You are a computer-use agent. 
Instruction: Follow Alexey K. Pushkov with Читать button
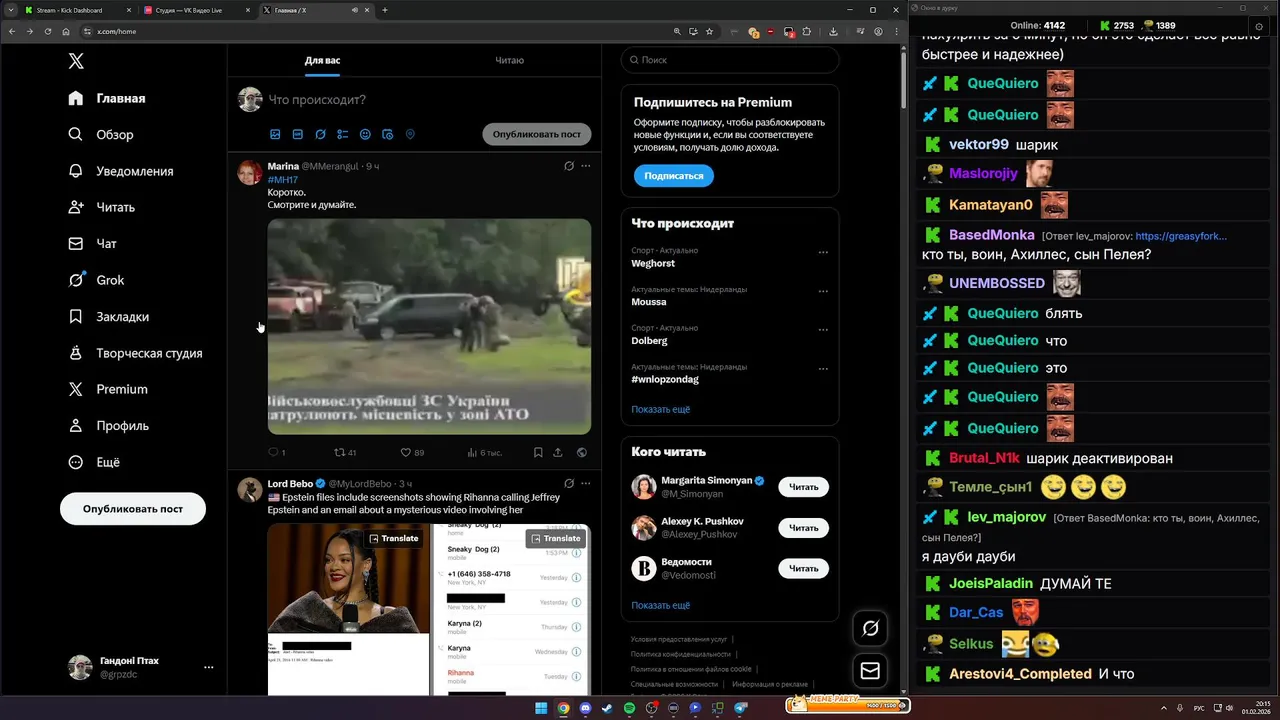point(803,528)
